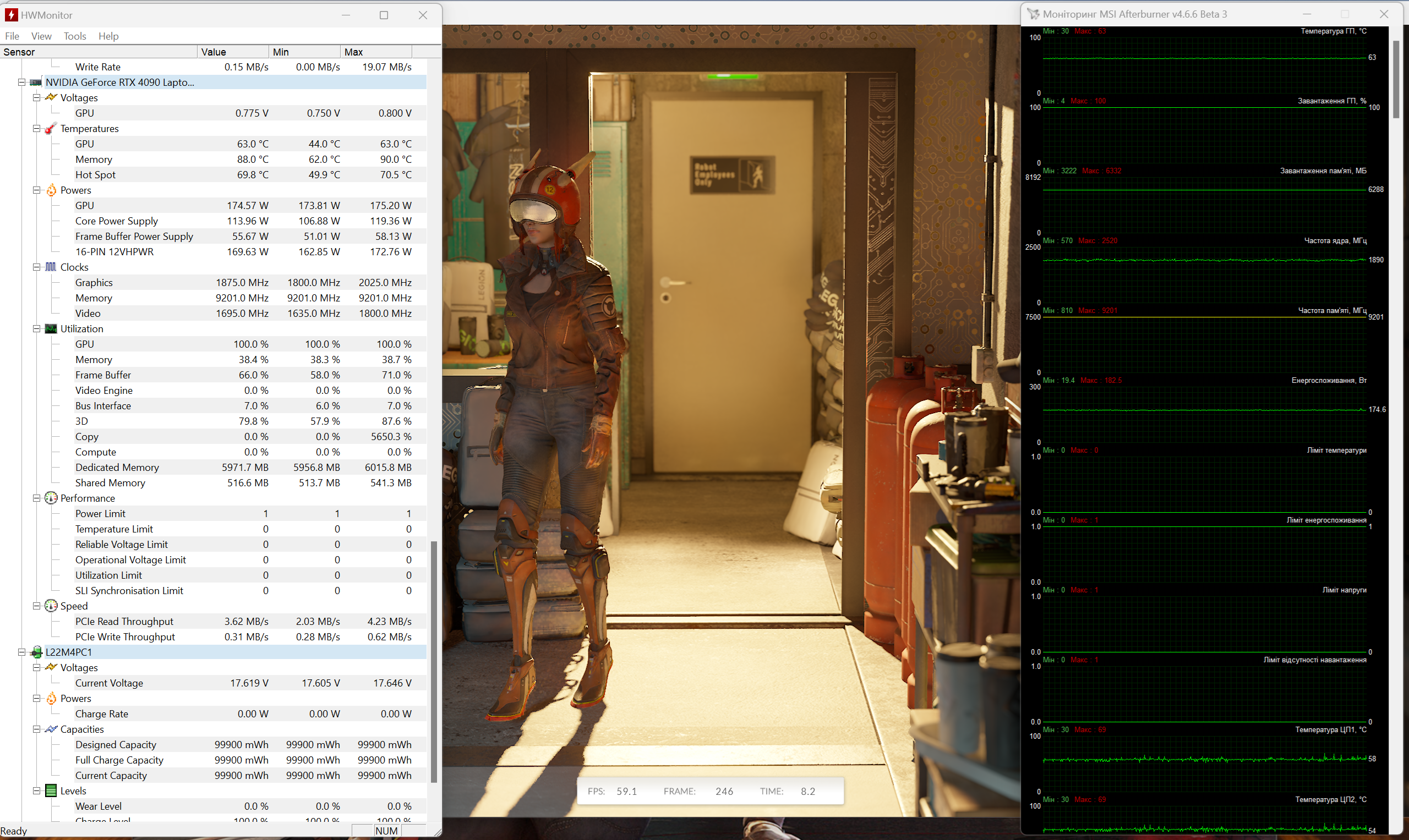
Task: Open the Help menu in HWMonitor
Action: click(x=108, y=36)
